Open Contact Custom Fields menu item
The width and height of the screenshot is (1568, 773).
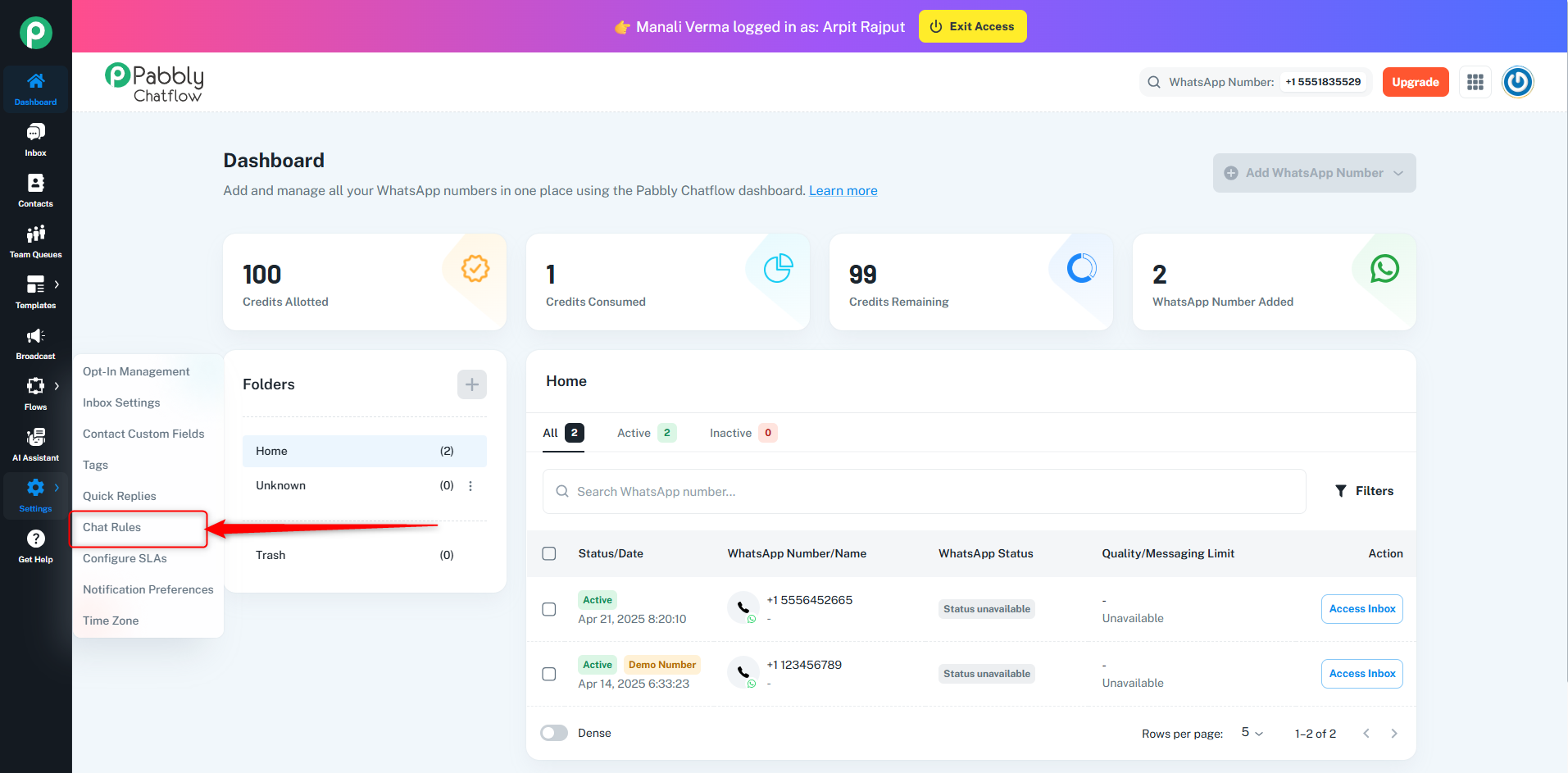coord(143,434)
